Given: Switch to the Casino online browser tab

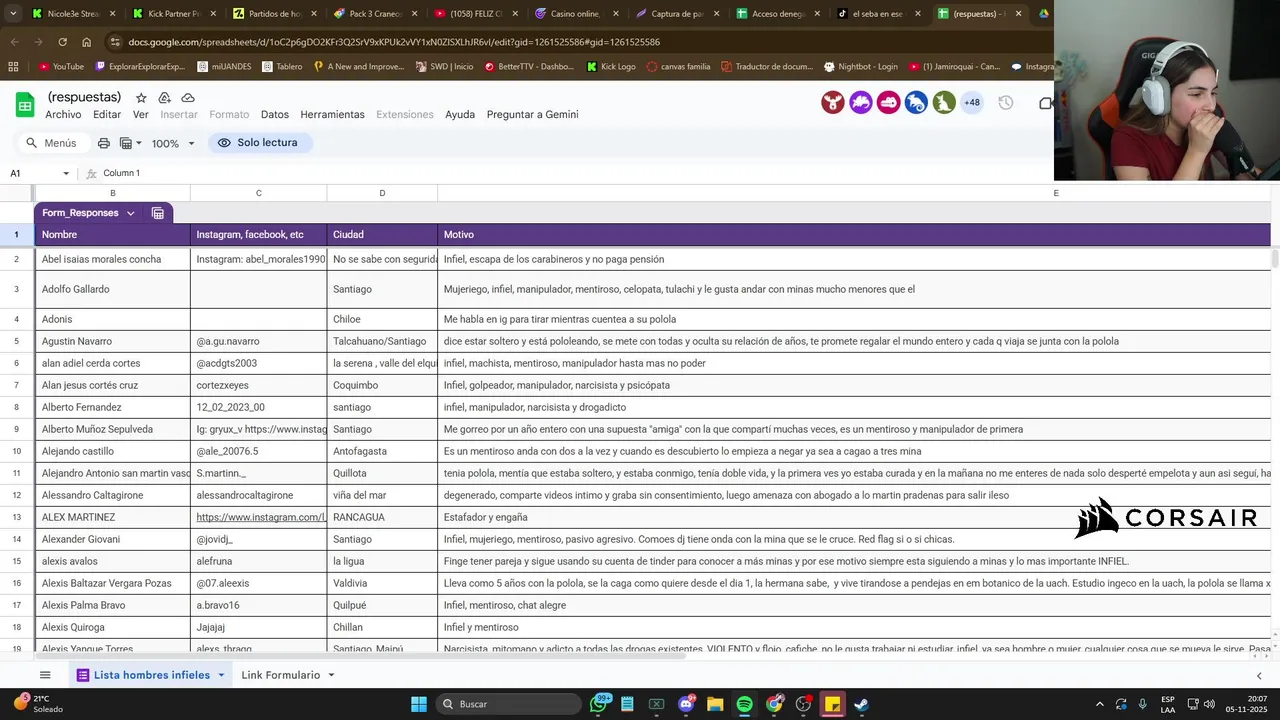Looking at the screenshot, I should (x=577, y=14).
